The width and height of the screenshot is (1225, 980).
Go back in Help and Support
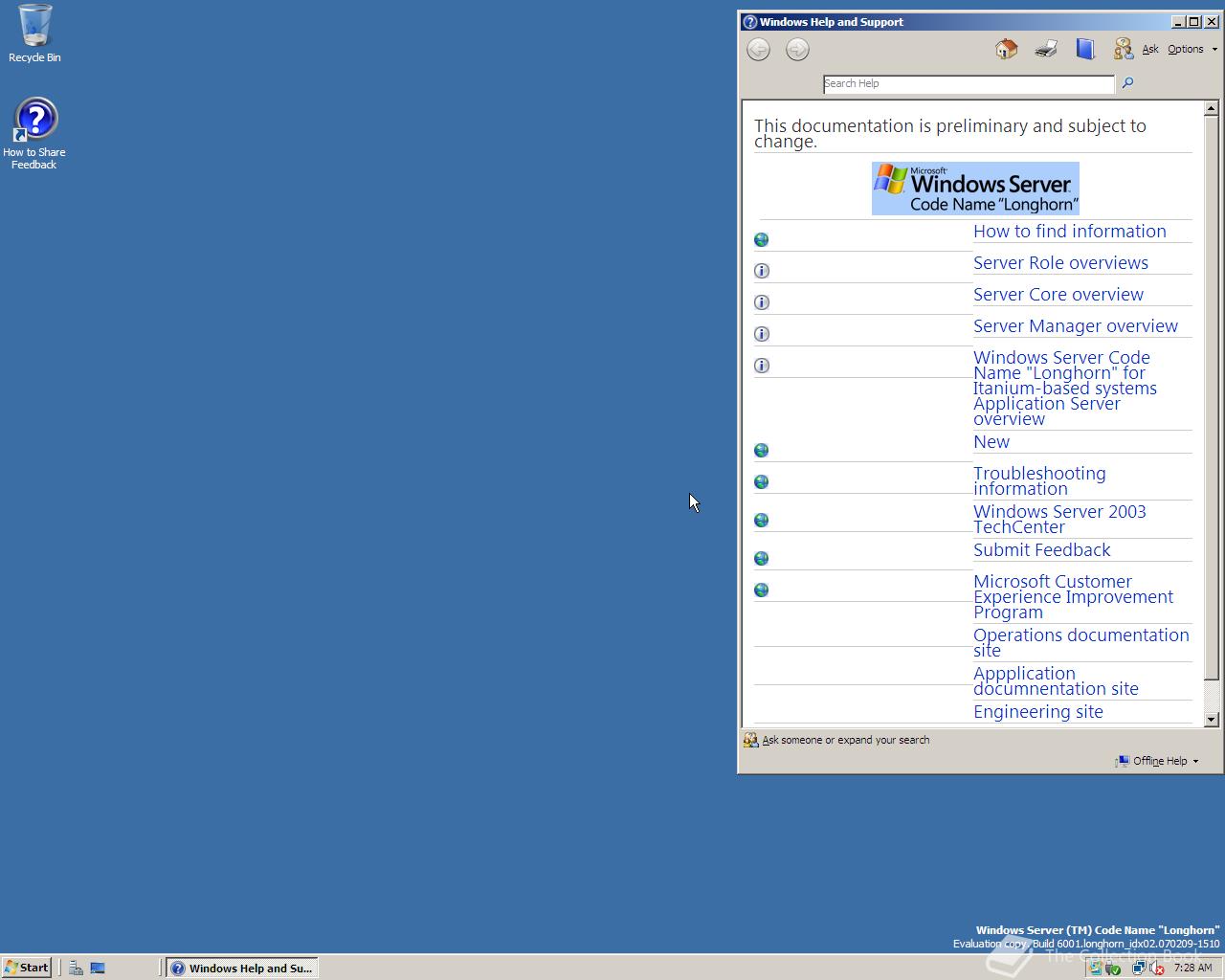[x=758, y=50]
